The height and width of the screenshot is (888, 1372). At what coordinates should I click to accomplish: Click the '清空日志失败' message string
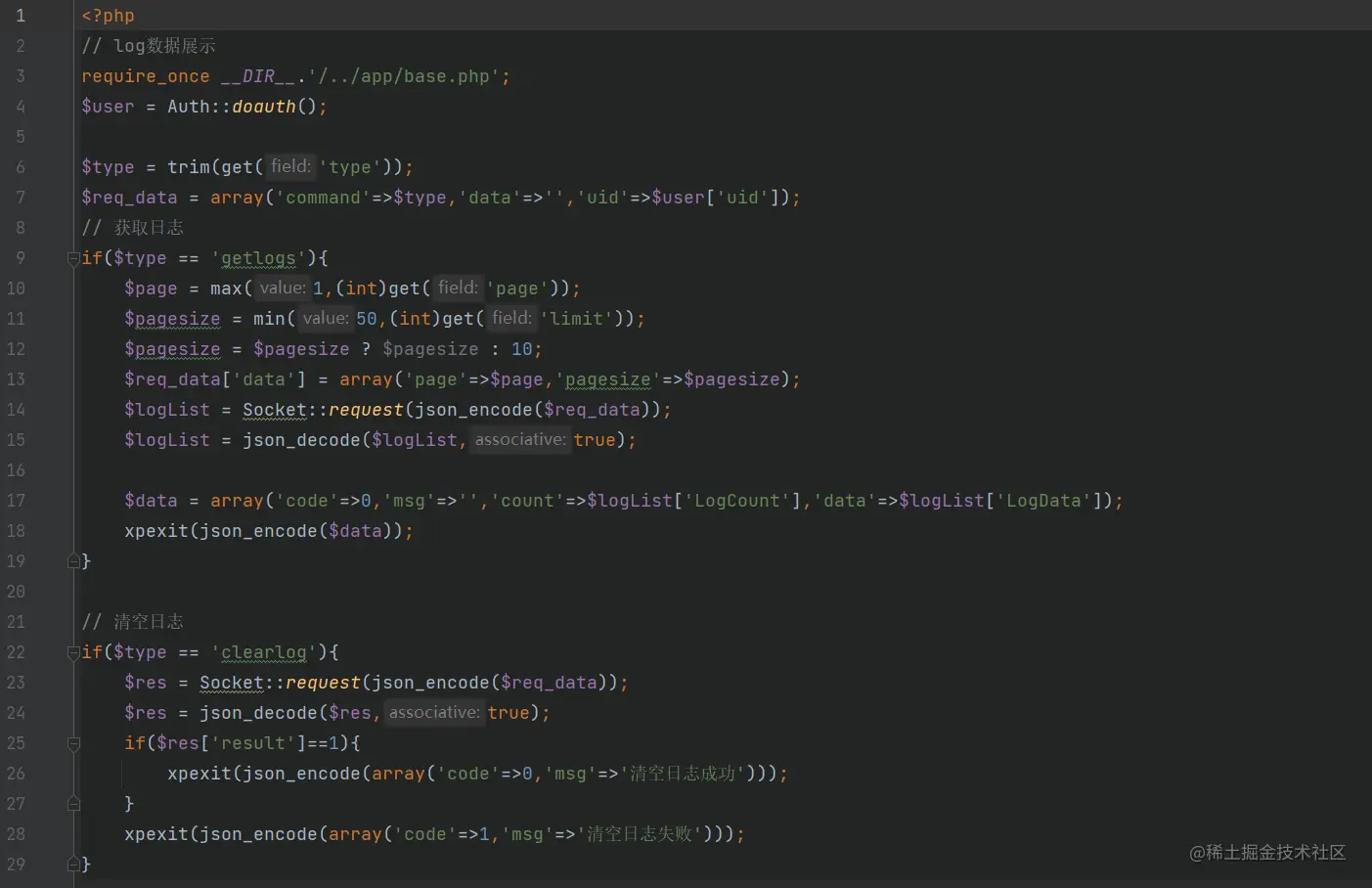pyautogui.click(x=641, y=834)
